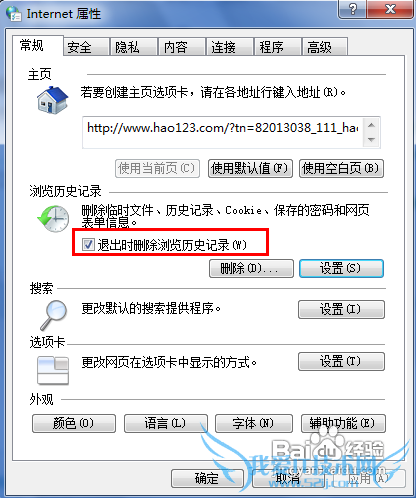Open the 颜色 (O) appearance settings
The width and height of the screenshot is (416, 498).
click(74, 423)
